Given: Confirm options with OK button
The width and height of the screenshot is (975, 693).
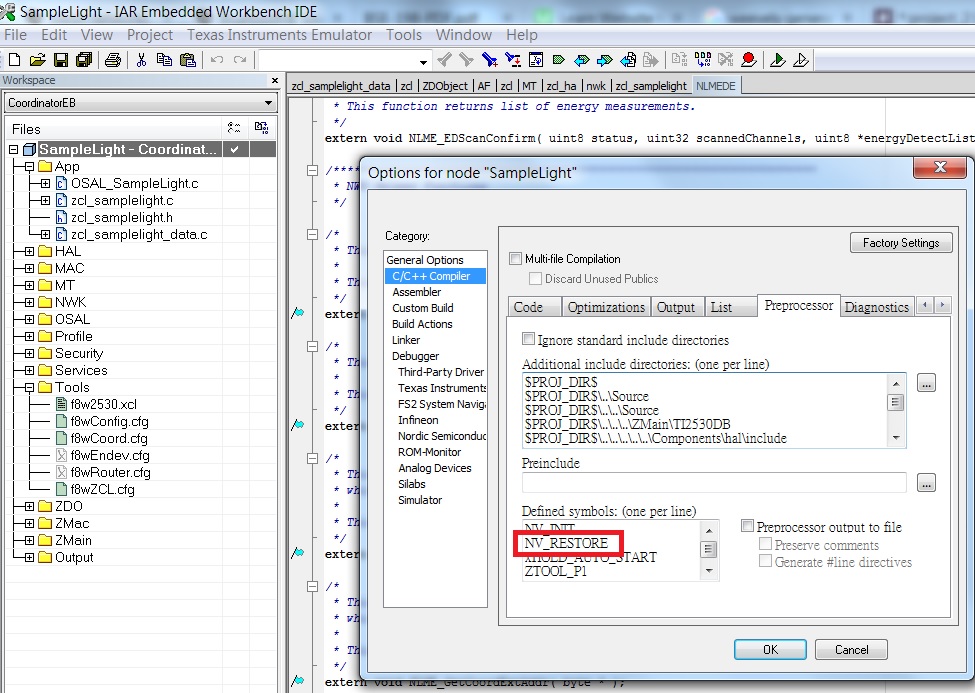Looking at the screenshot, I should pyautogui.click(x=770, y=649).
